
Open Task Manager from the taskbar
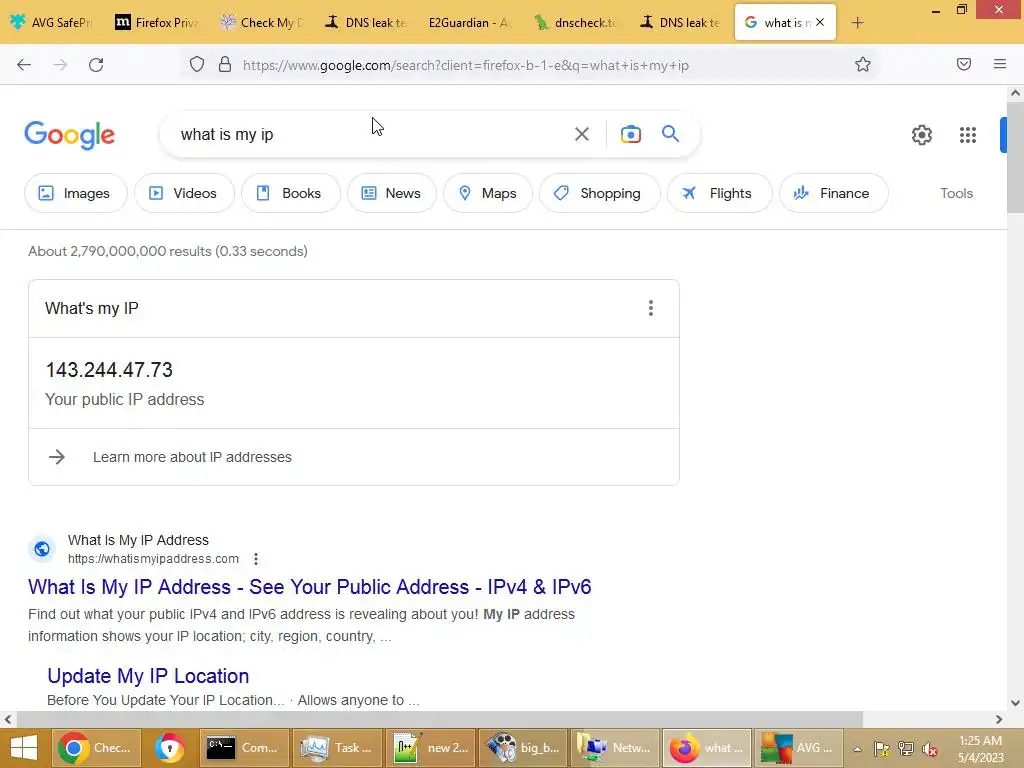(x=338, y=748)
